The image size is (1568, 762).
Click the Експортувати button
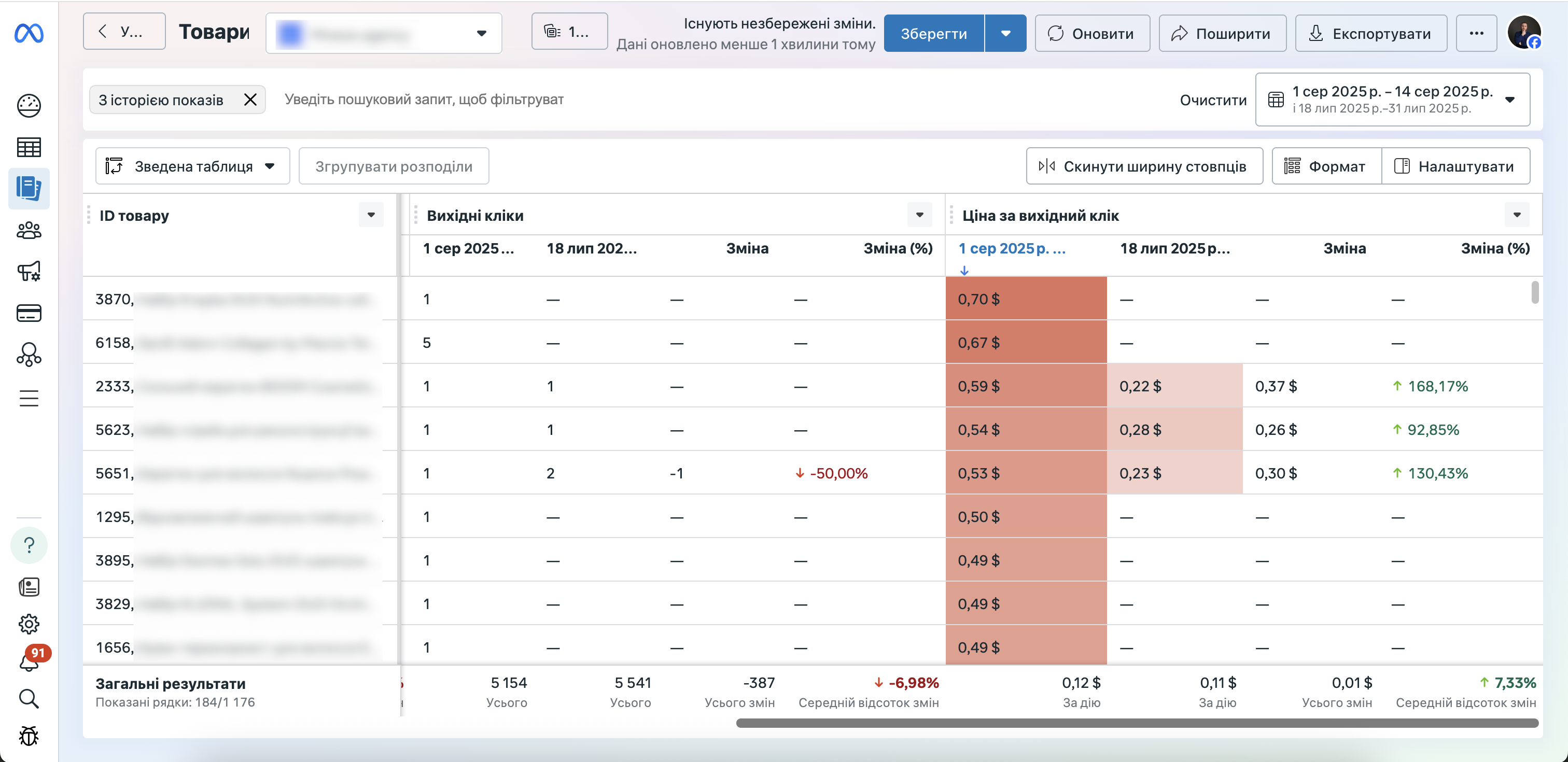click(x=1371, y=34)
